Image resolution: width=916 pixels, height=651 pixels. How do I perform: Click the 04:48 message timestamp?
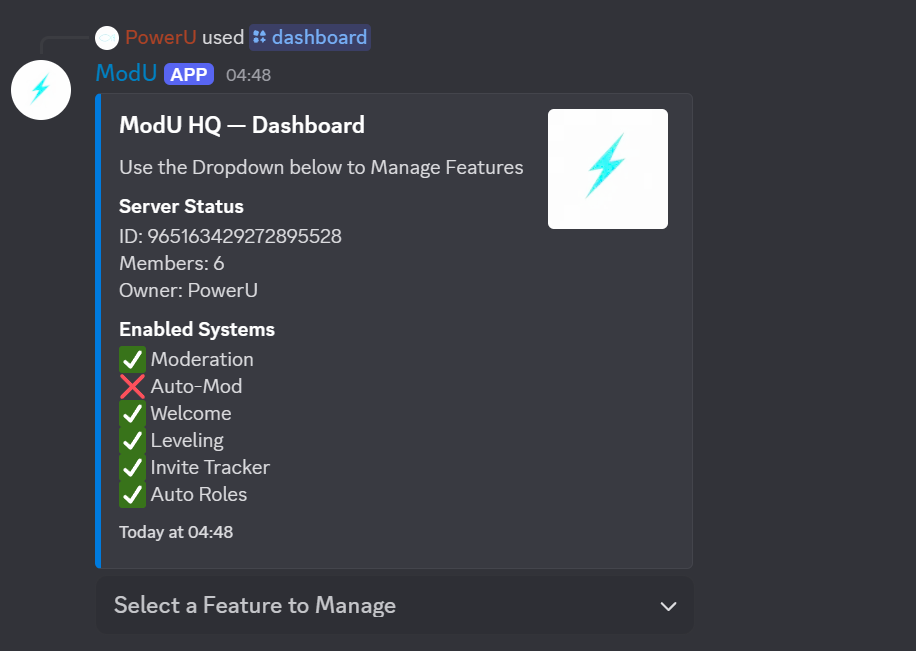pyautogui.click(x=248, y=74)
